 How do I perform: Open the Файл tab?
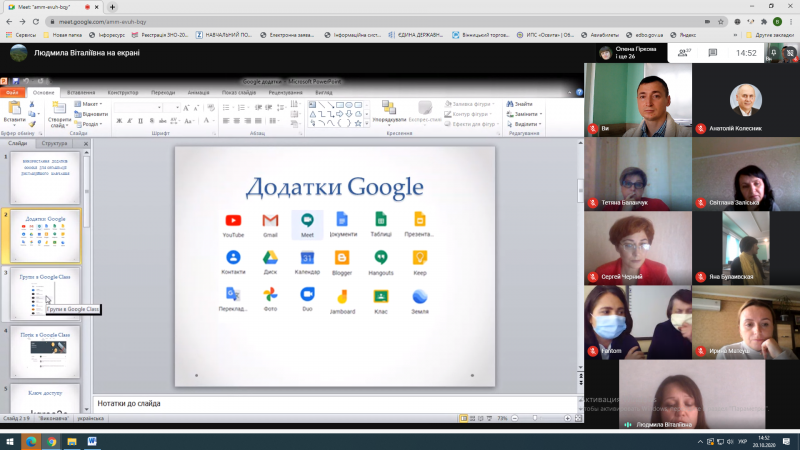12,92
